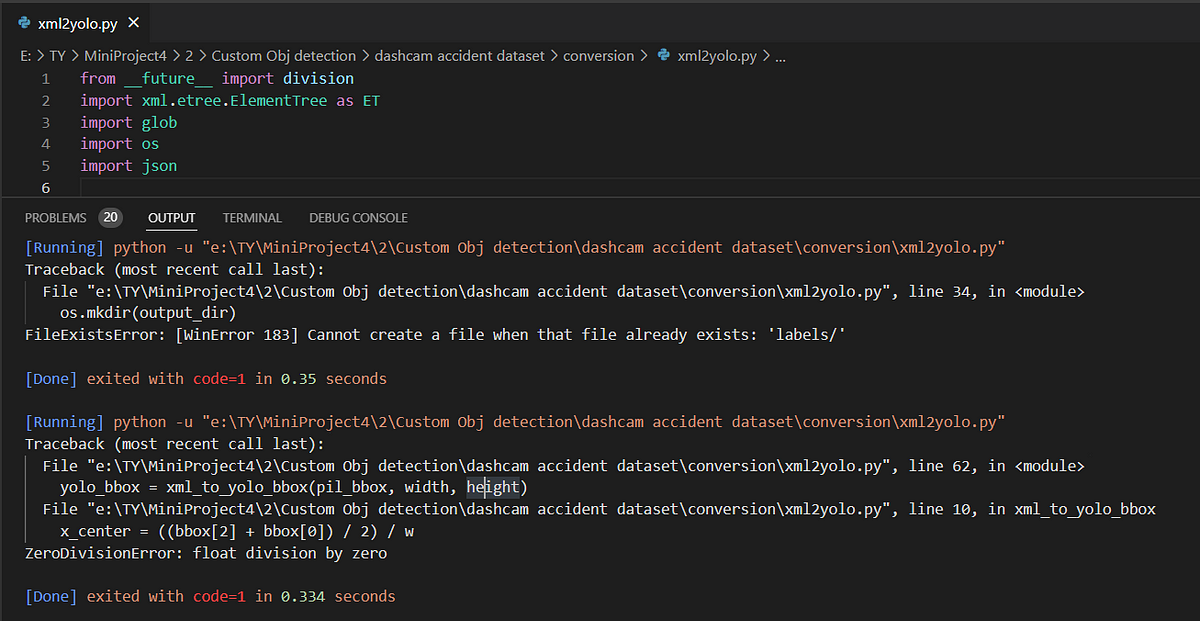Image resolution: width=1200 pixels, height=621 pixels.
Task: Click the E: breadcrumb segment
Action: (x=26, y=56)
